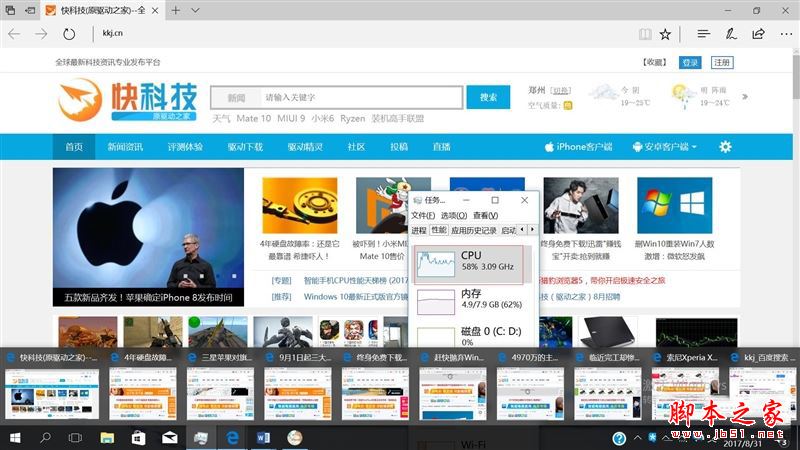Viewport: 800px width, 450px height.
Task: Open the web notes pen icon
Action: [731, 34]
